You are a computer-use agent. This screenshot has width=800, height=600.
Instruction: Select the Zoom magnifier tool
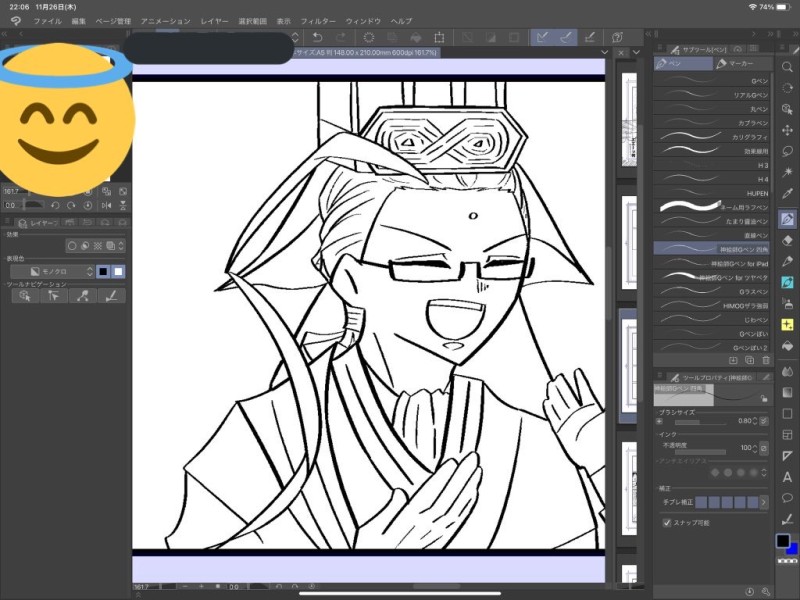tap(787, 67)
